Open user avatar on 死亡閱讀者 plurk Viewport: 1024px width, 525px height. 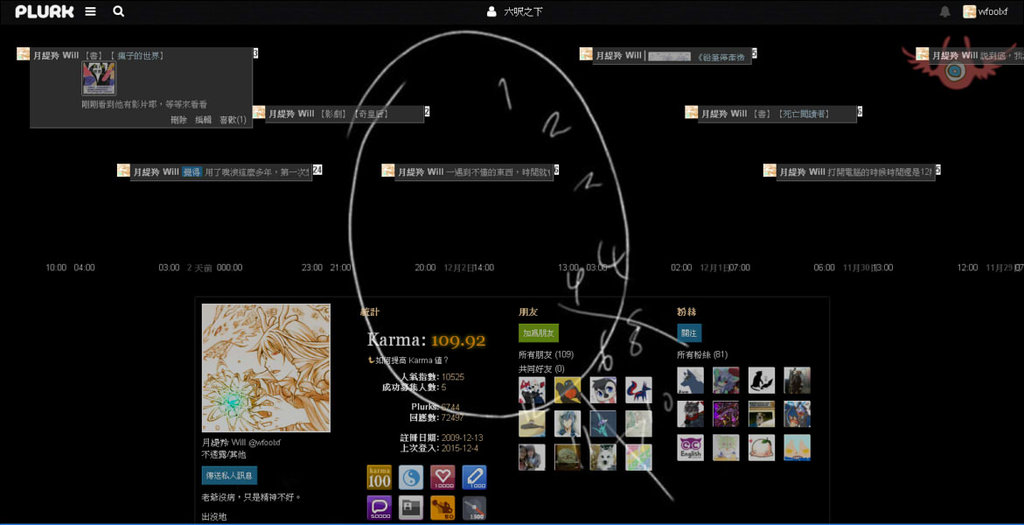[691, 112]
